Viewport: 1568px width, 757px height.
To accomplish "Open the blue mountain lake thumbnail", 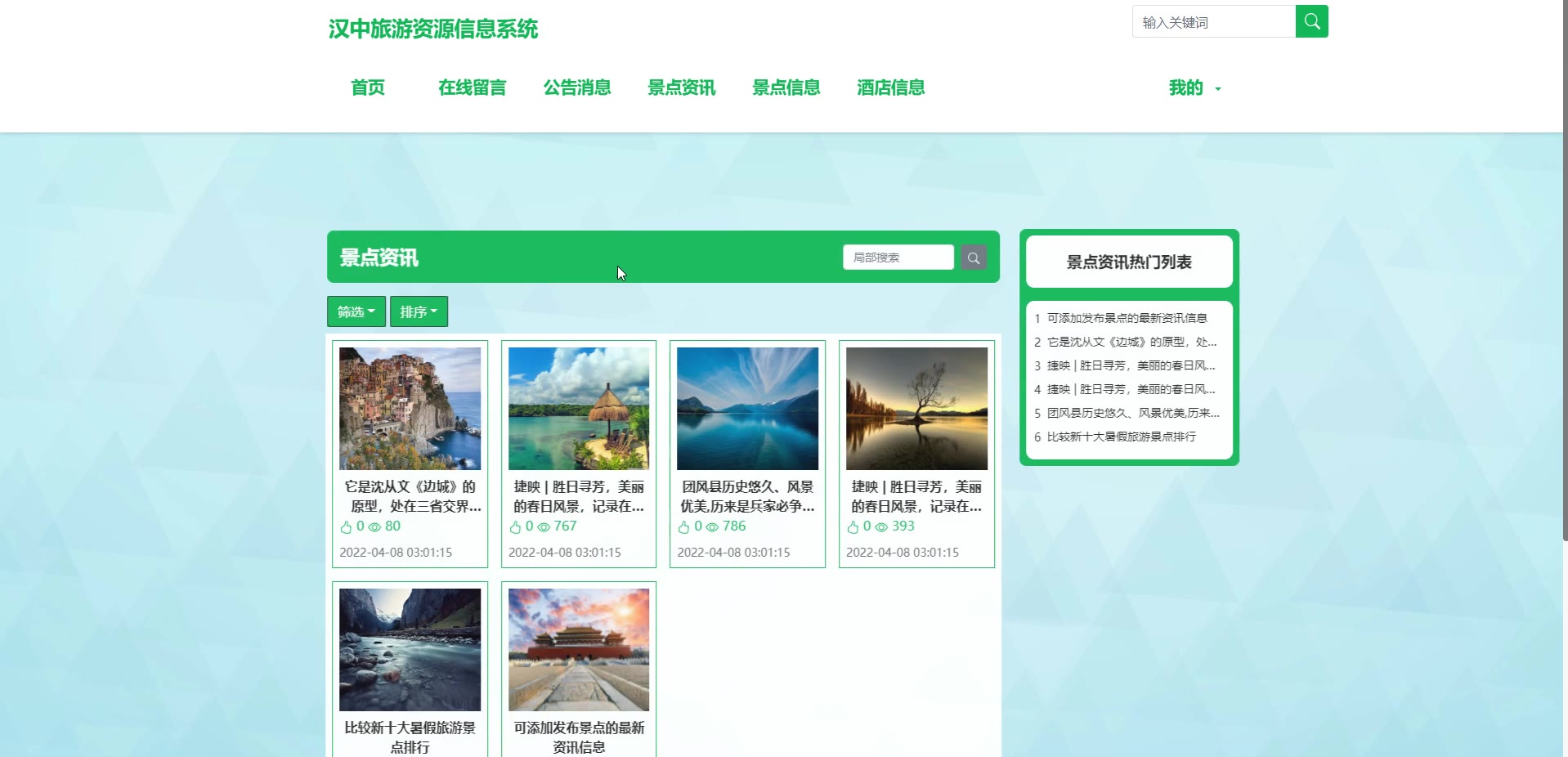I will [x=748, y=409].
